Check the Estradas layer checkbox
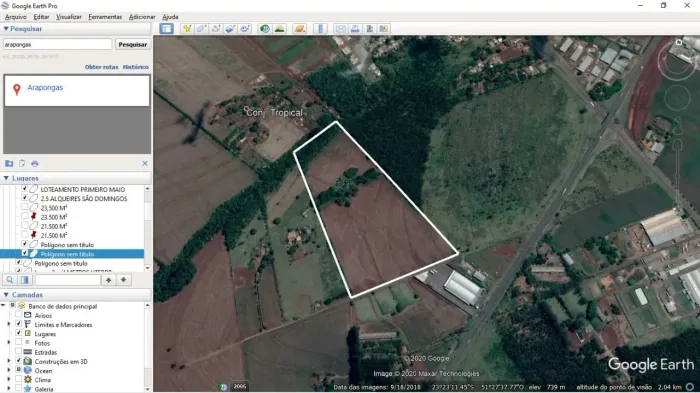 click(x=18, y=352)
